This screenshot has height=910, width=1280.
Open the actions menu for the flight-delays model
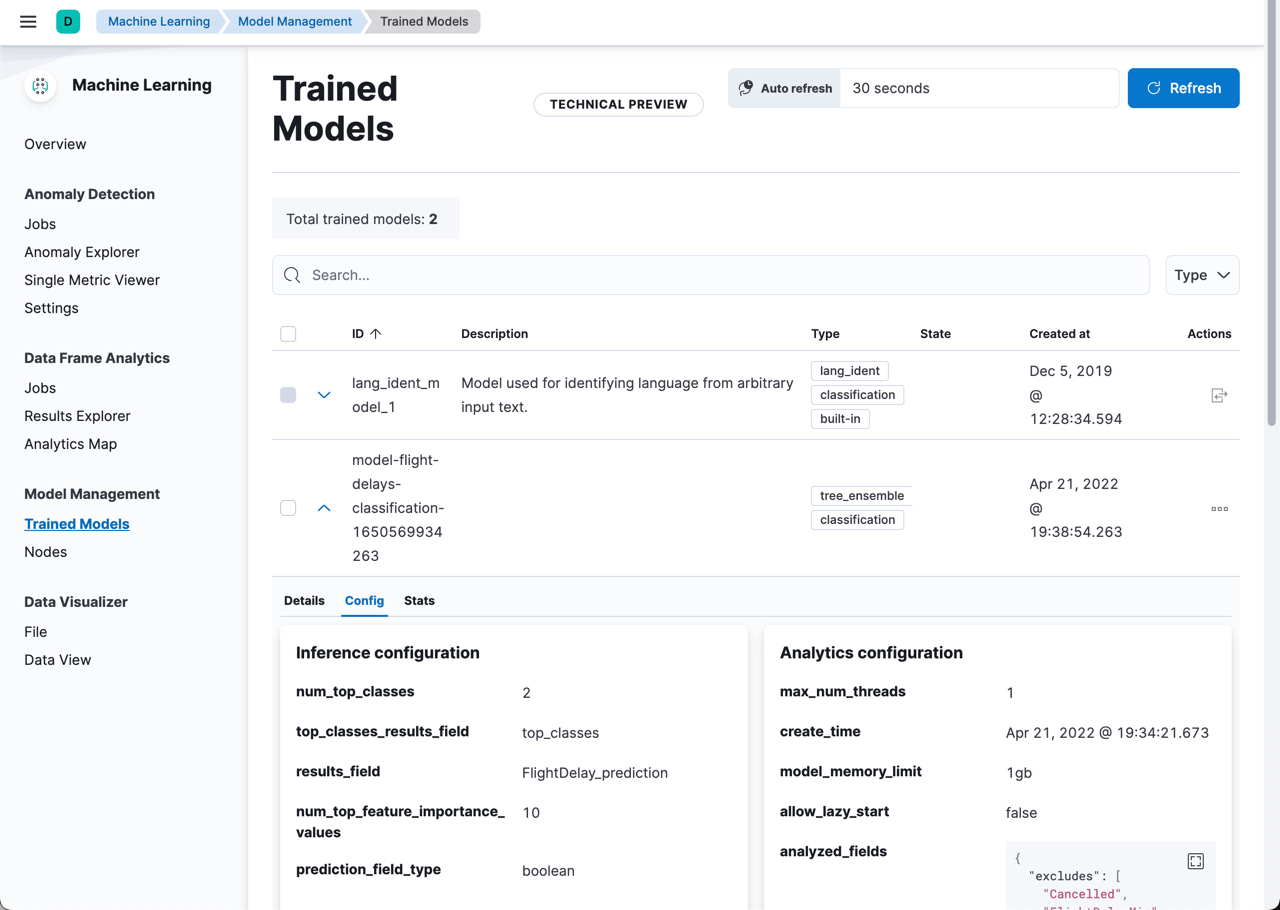(x=1219, y=508)
